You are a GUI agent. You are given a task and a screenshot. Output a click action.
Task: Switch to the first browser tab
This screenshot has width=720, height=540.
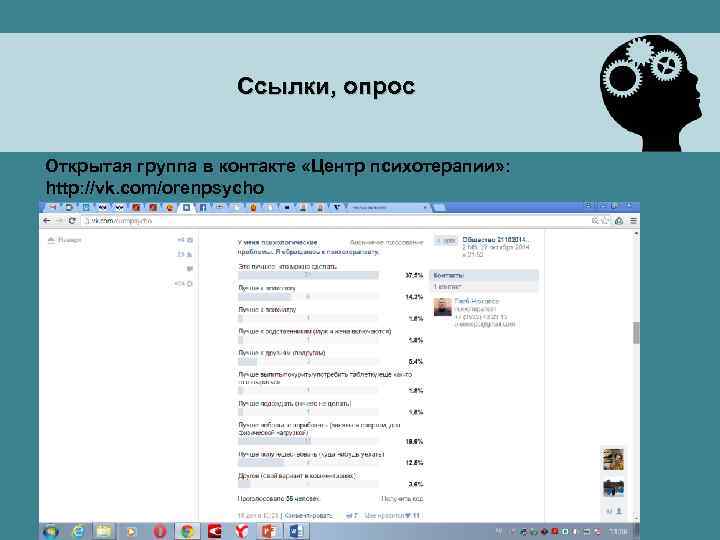coord(52,208)
